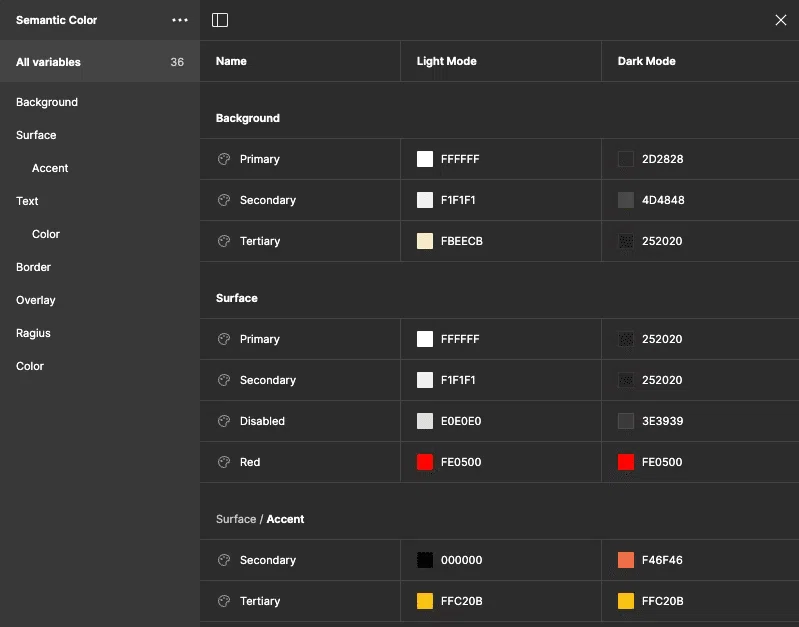Image resolution: width=799 pixels, height=627 pixels.
Task: Click the 36 variable count
Action: point(177,62)
